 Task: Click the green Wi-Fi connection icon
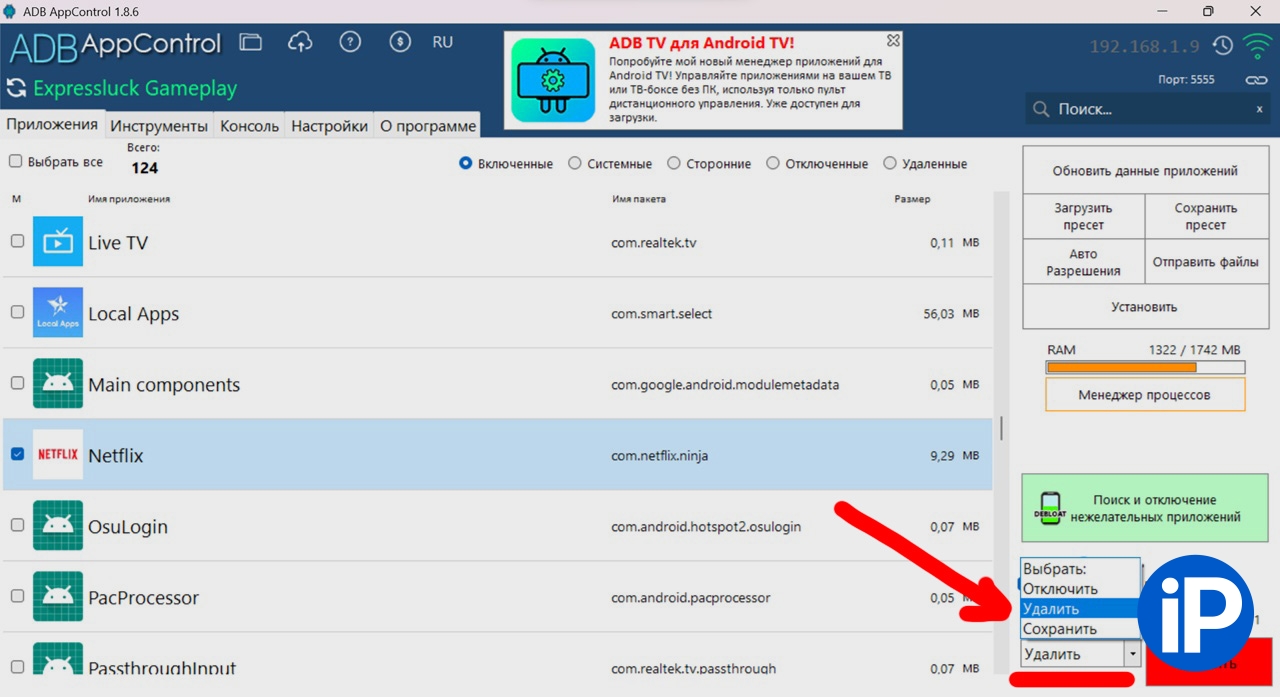pos(1257,46)
